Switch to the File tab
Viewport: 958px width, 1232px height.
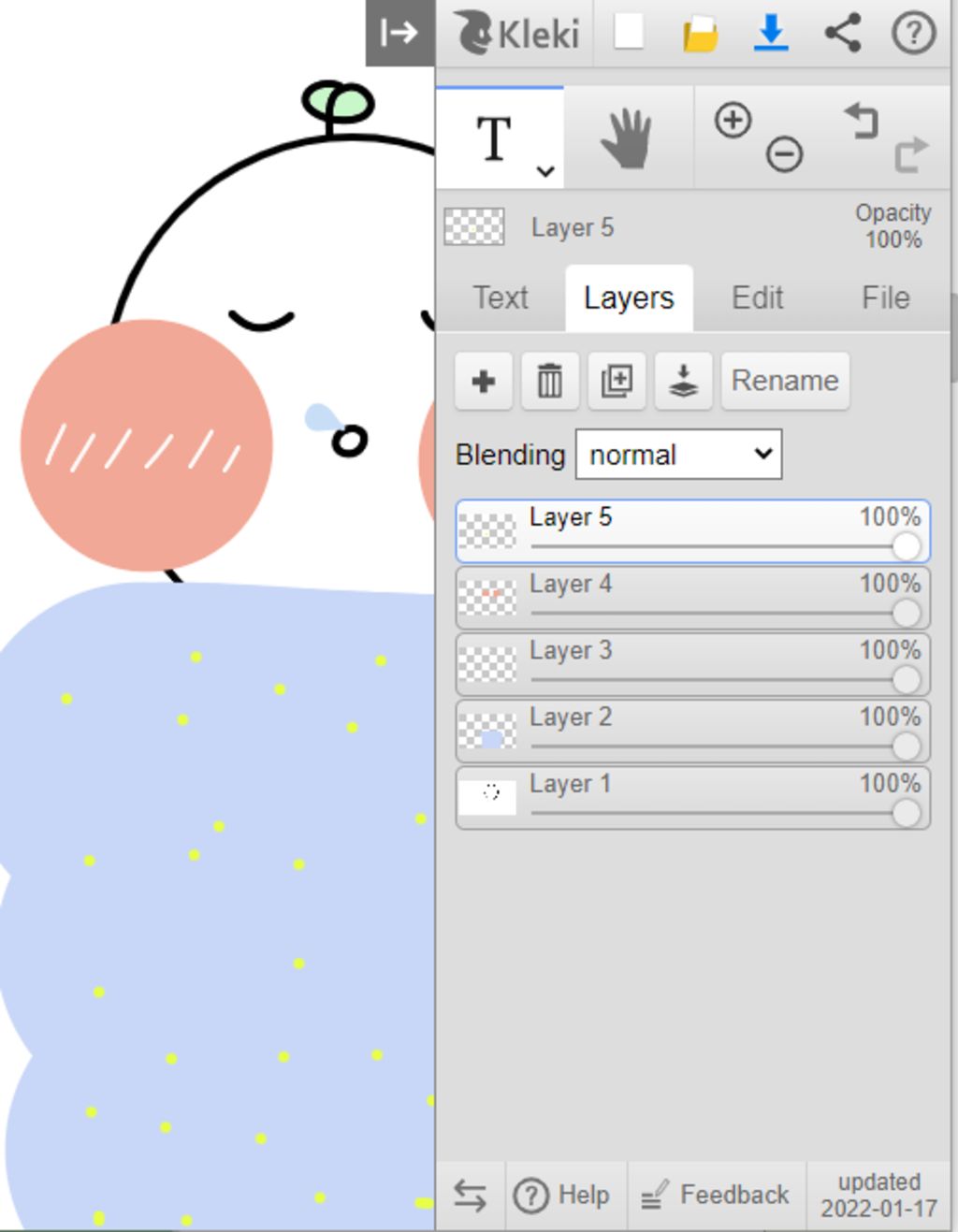tap(885, 297)
